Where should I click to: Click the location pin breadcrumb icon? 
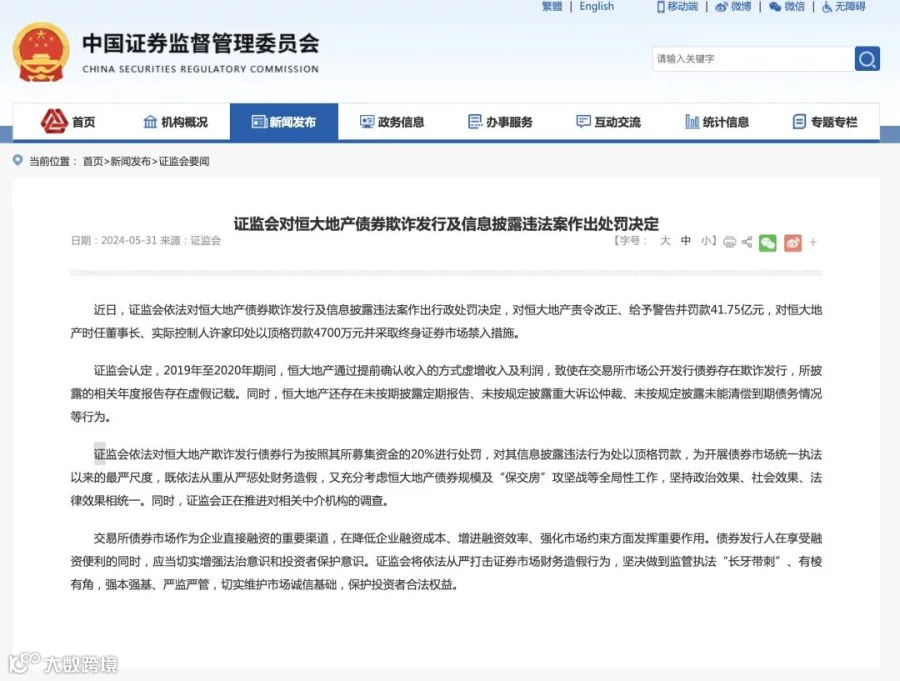(x=18, y=160)
